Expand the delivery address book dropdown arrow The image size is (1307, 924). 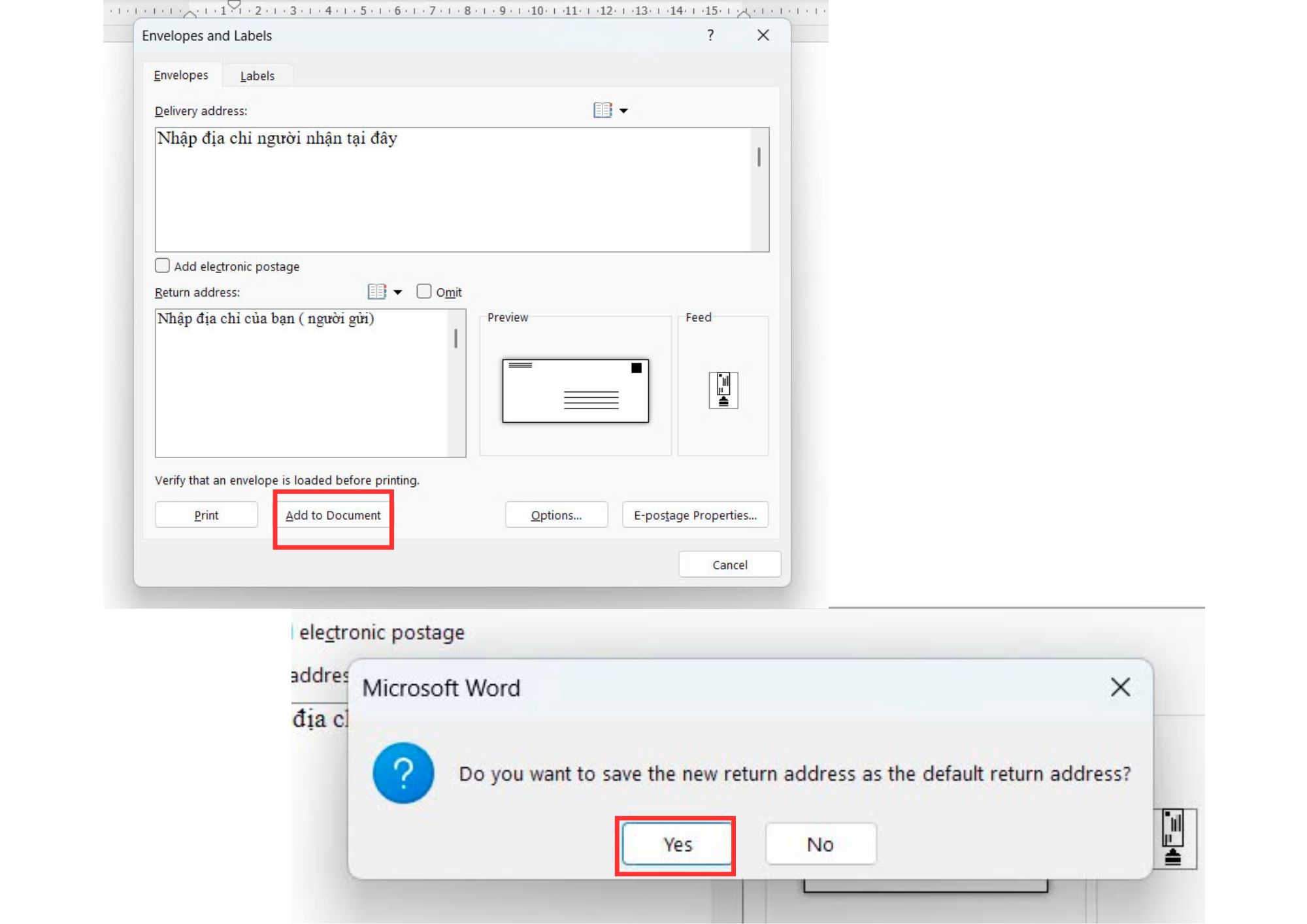point(624,111)
